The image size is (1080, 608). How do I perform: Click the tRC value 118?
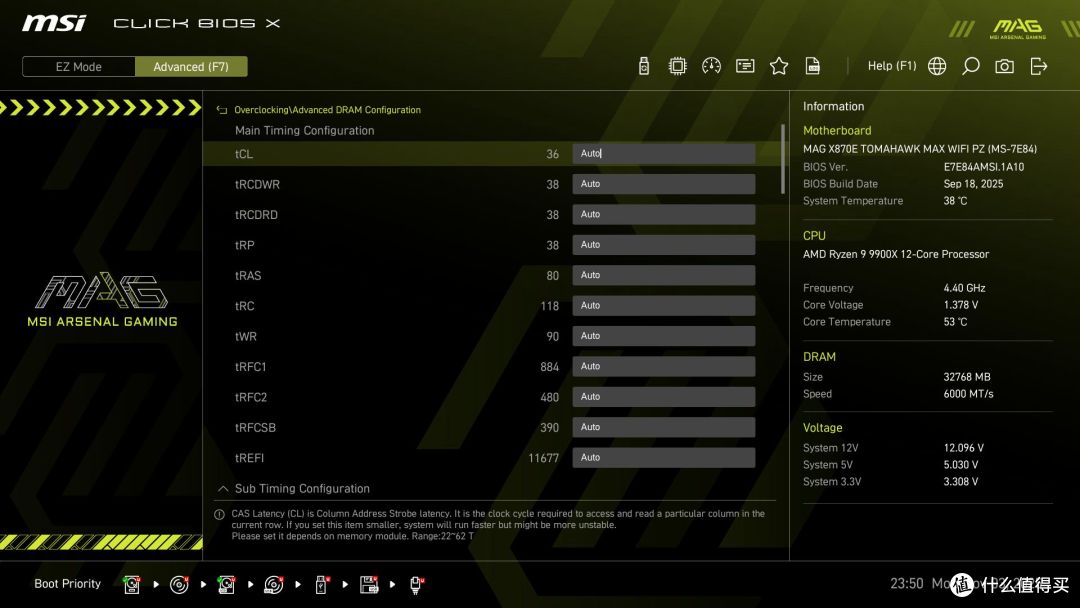550,306
